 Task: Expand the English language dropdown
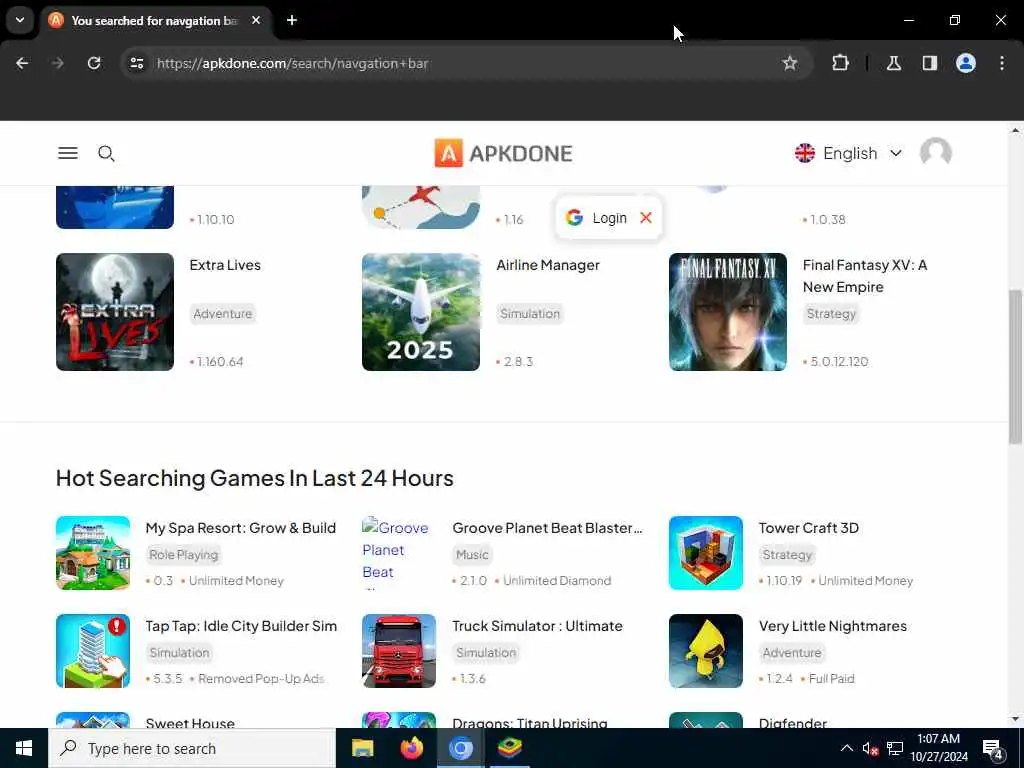(x=848, y=153)
